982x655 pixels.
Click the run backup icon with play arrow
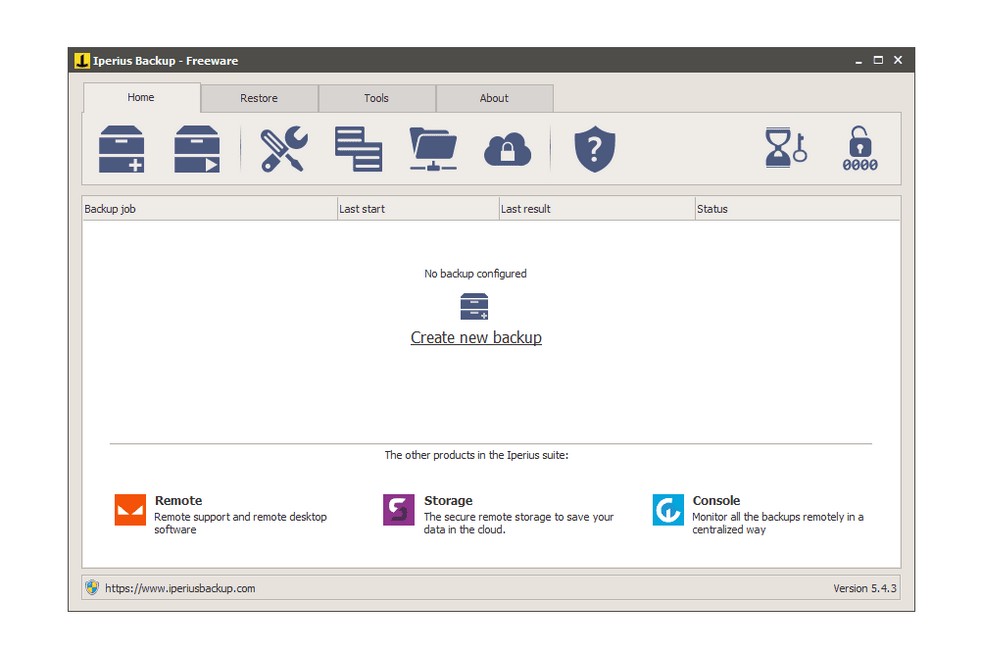[x=197, y=149]
